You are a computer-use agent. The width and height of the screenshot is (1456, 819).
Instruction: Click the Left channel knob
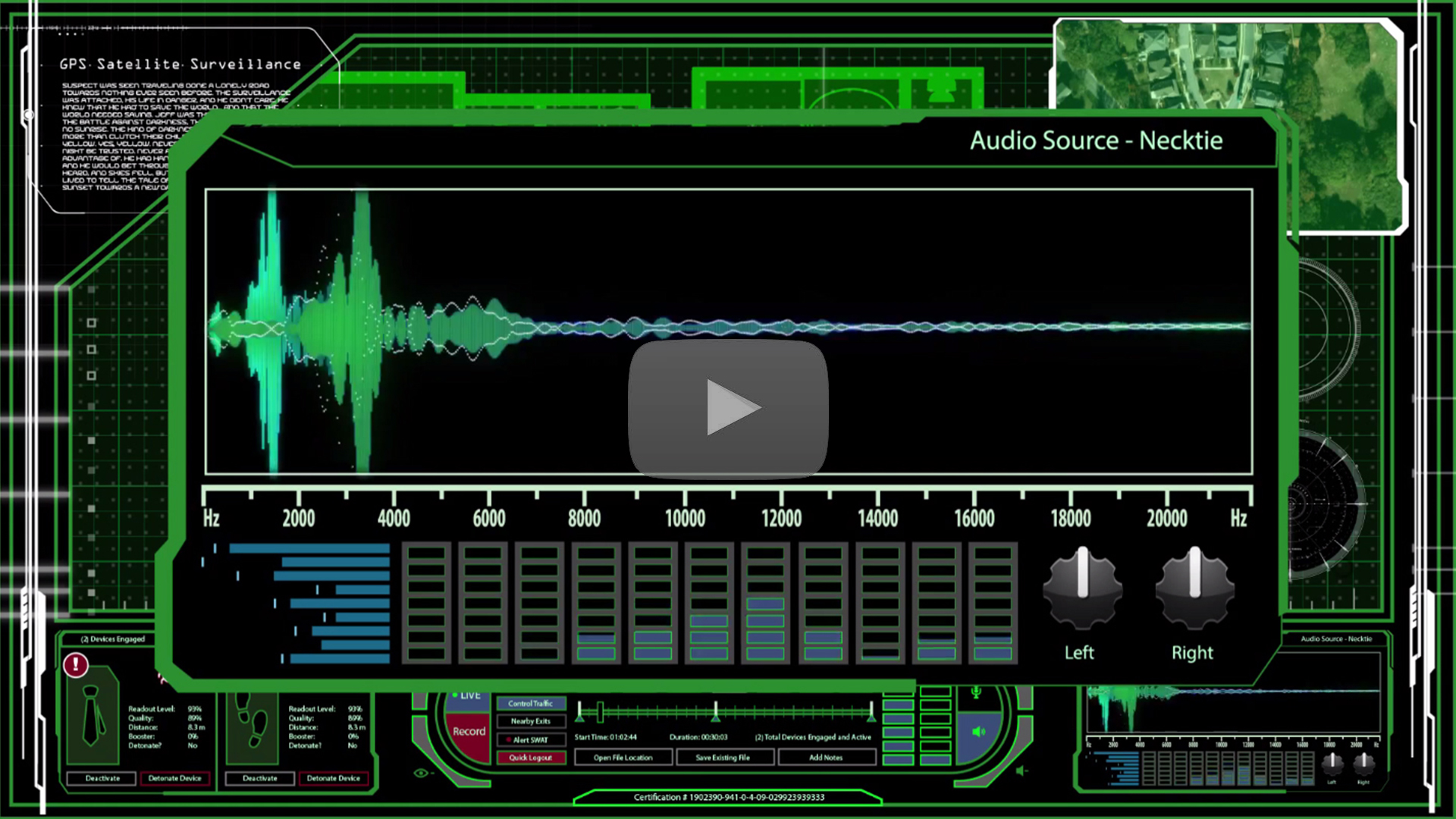(x=1082, y=589)
